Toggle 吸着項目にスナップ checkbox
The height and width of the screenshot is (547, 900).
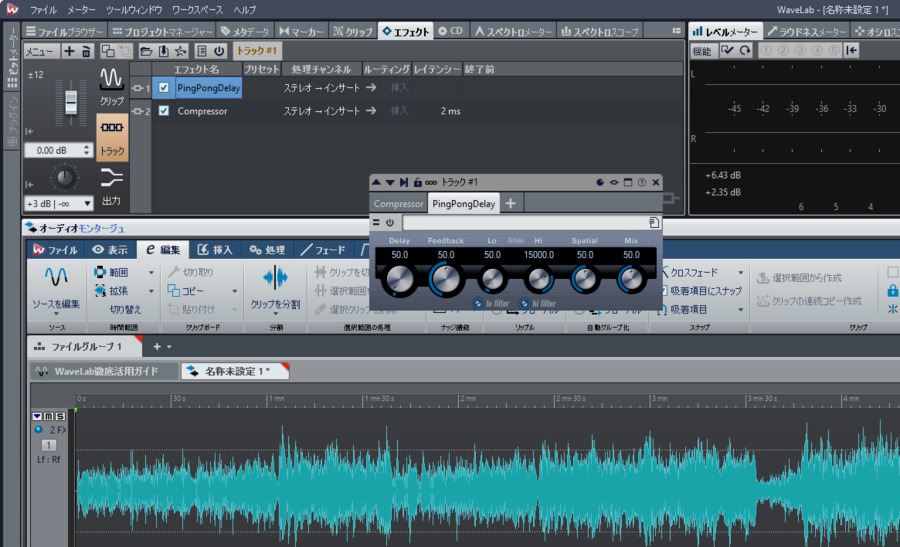tap(664, 291)
